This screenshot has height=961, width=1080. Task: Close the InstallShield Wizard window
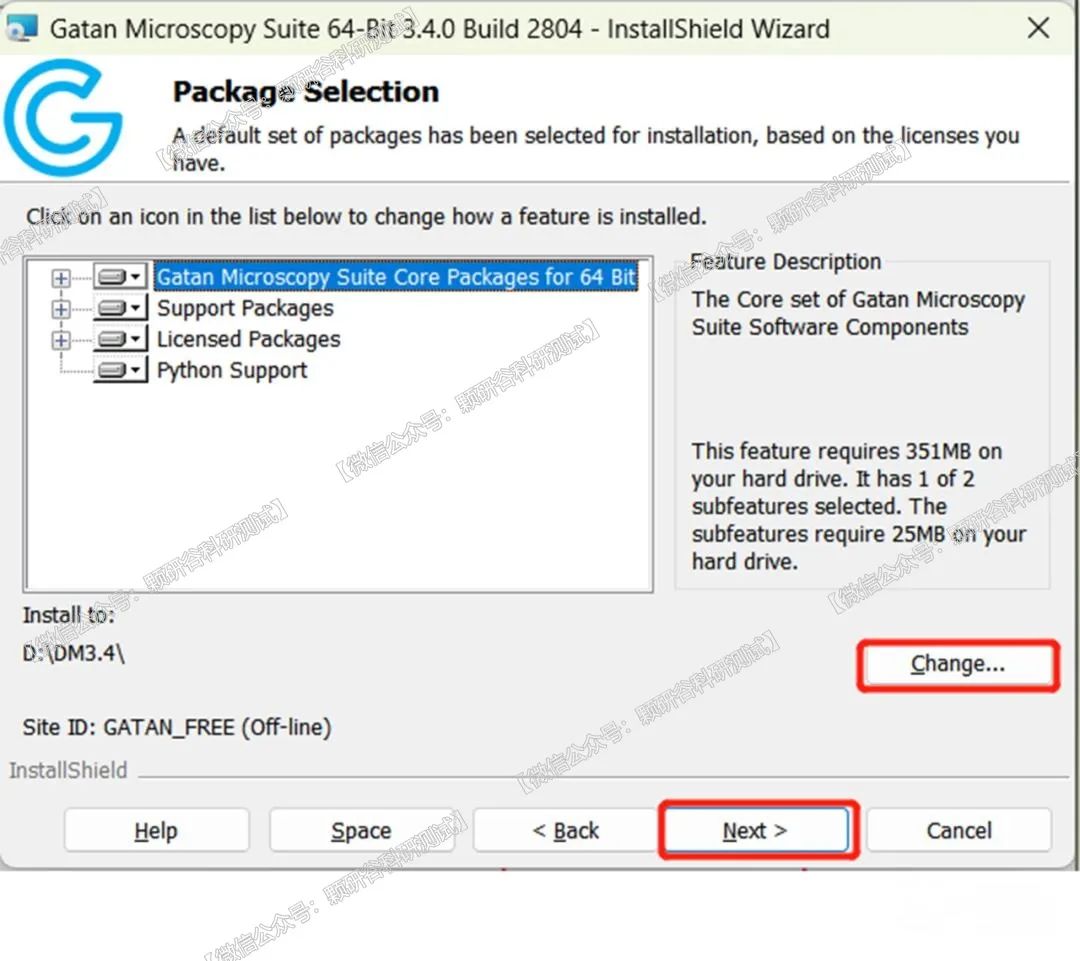tap(1039, 28)
